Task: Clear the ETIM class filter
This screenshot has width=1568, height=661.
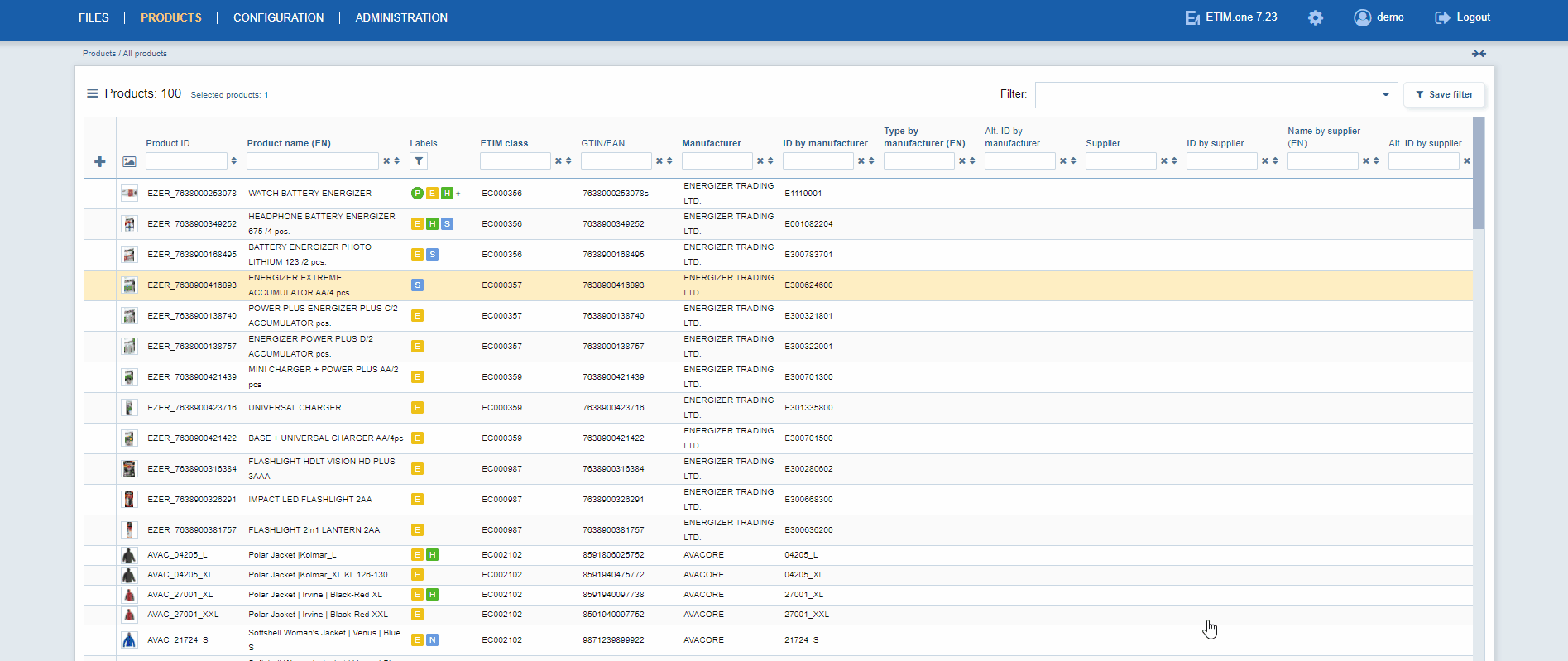Action: [x=559, y=161]
